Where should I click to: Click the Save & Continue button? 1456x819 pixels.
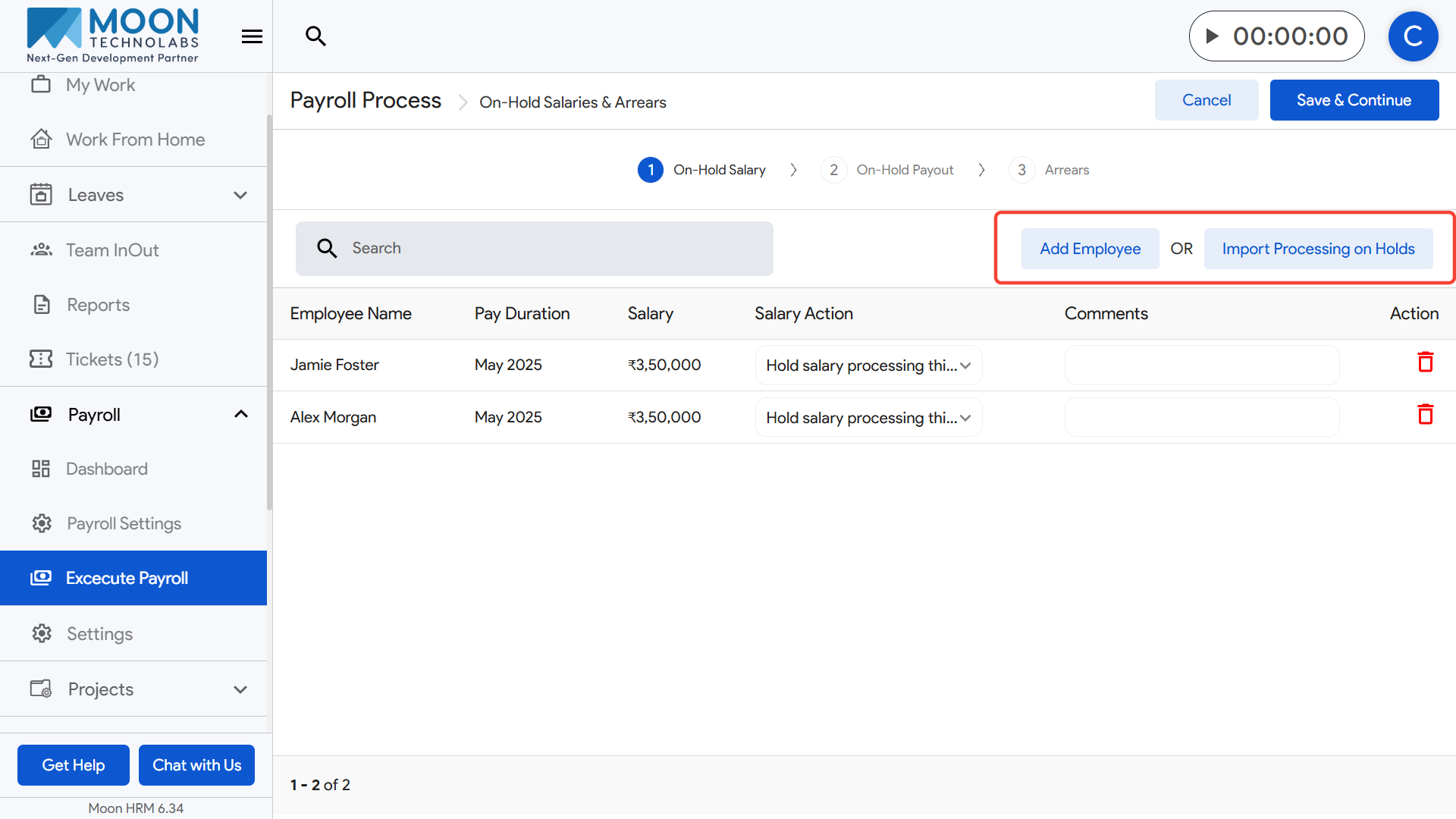coord(1354,100)
